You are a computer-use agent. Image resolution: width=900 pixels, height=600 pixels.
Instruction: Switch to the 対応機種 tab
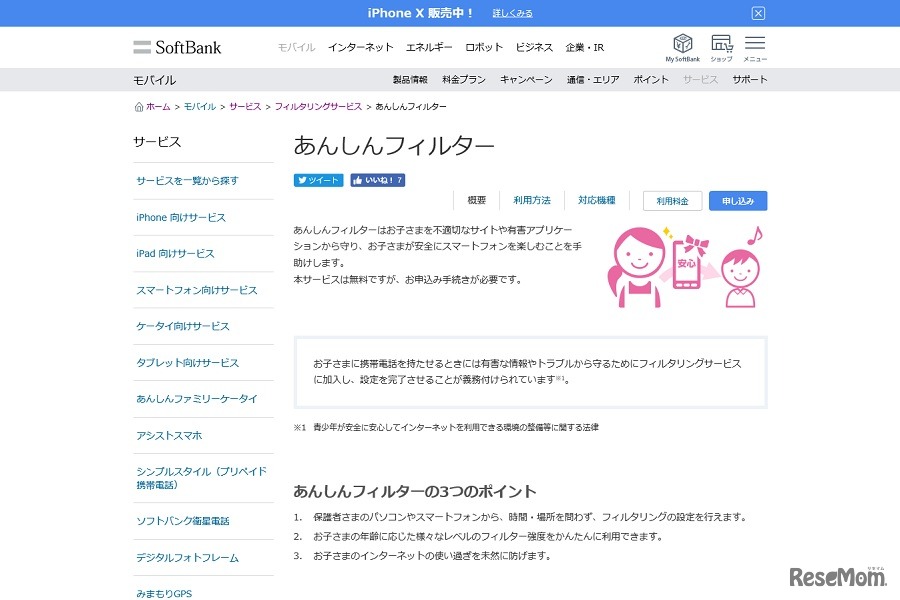[596, 201]
